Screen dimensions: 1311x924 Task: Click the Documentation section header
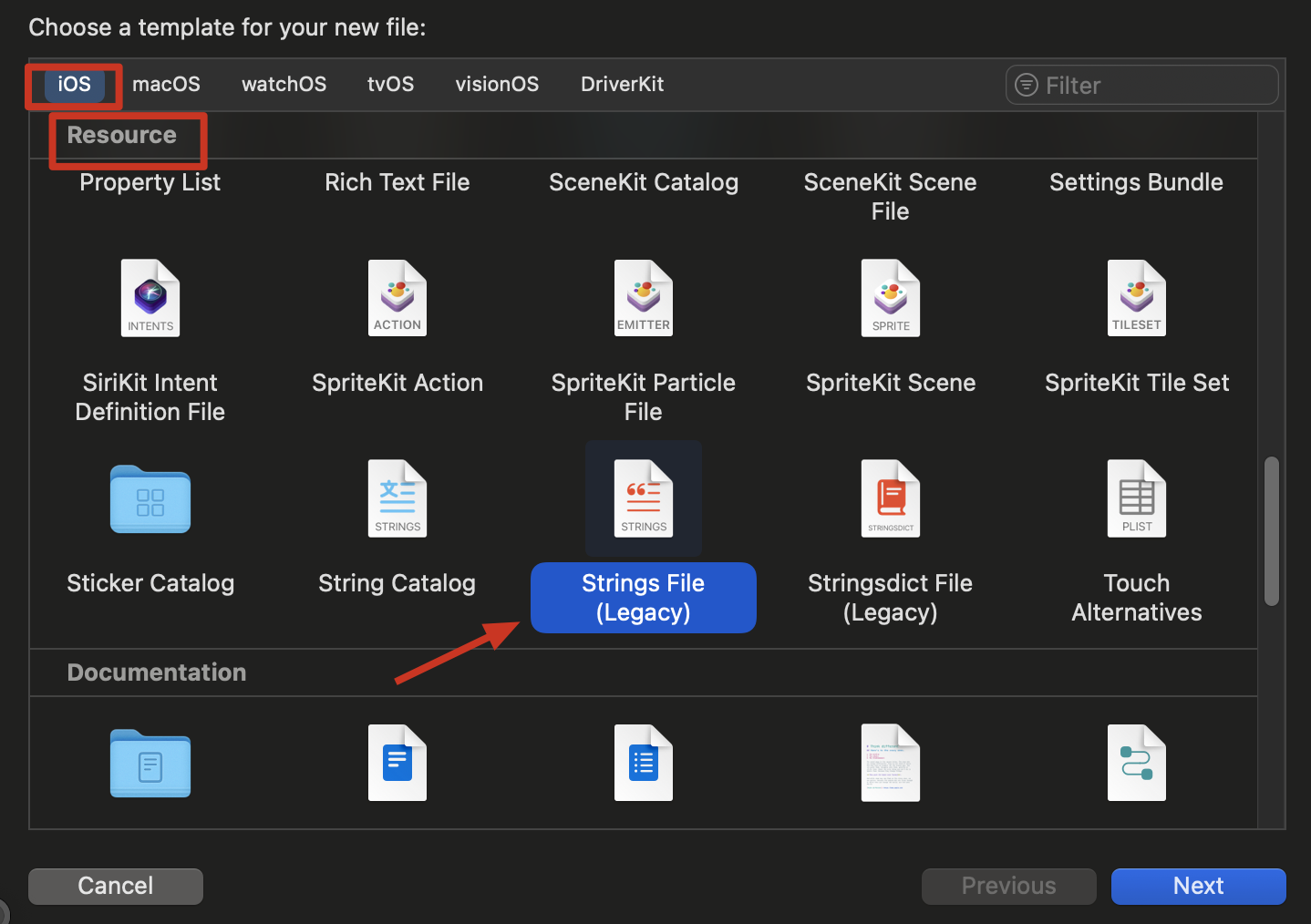[x=157, y=672]
